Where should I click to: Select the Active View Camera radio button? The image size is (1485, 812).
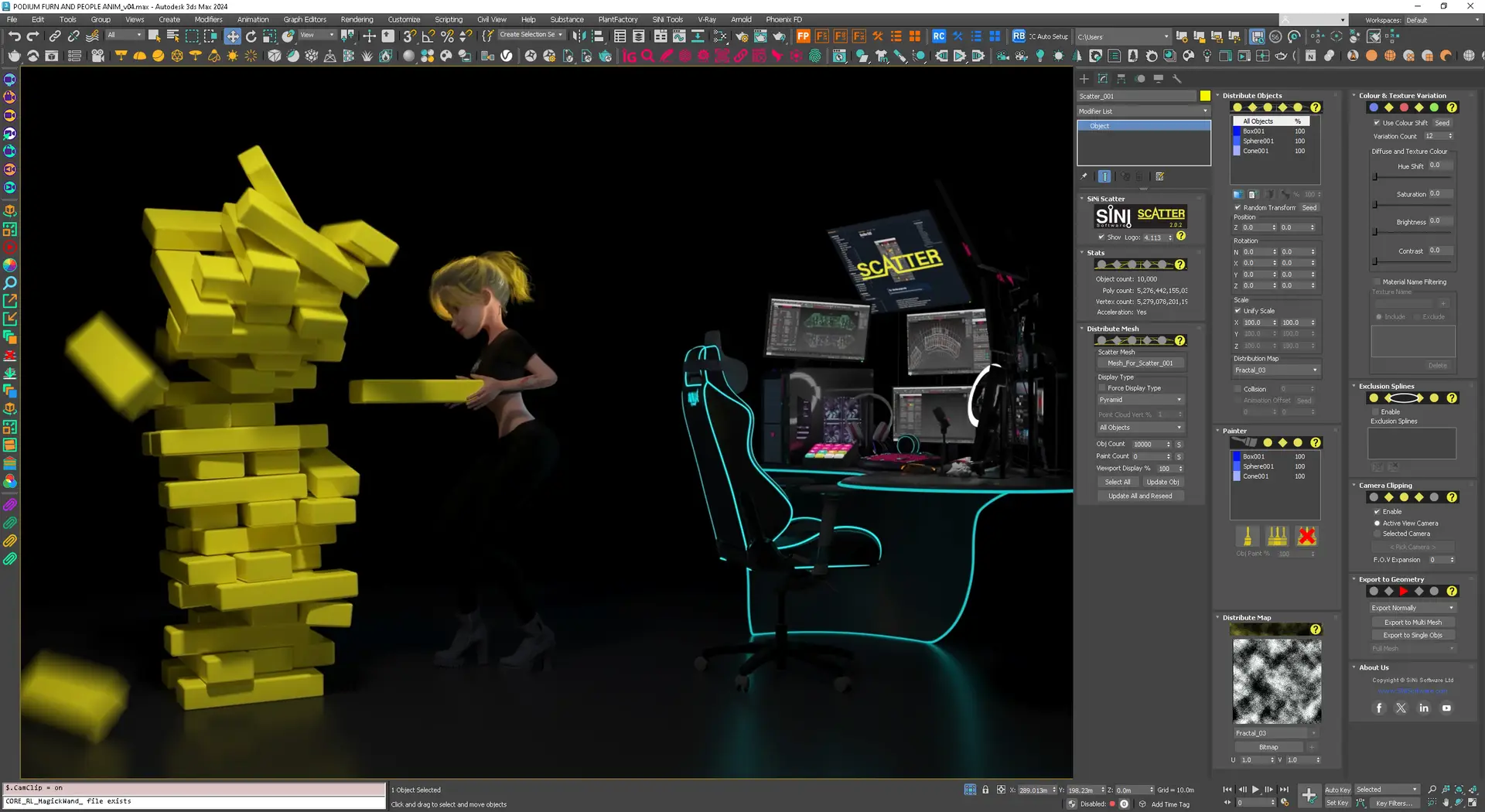pos(1377,524)
